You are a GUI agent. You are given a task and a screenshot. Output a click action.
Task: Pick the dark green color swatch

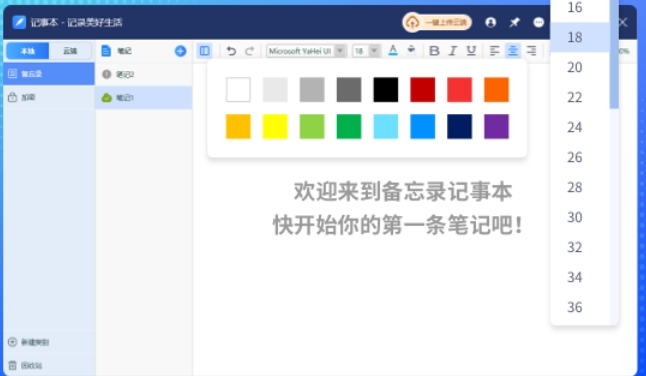point(349,126)
